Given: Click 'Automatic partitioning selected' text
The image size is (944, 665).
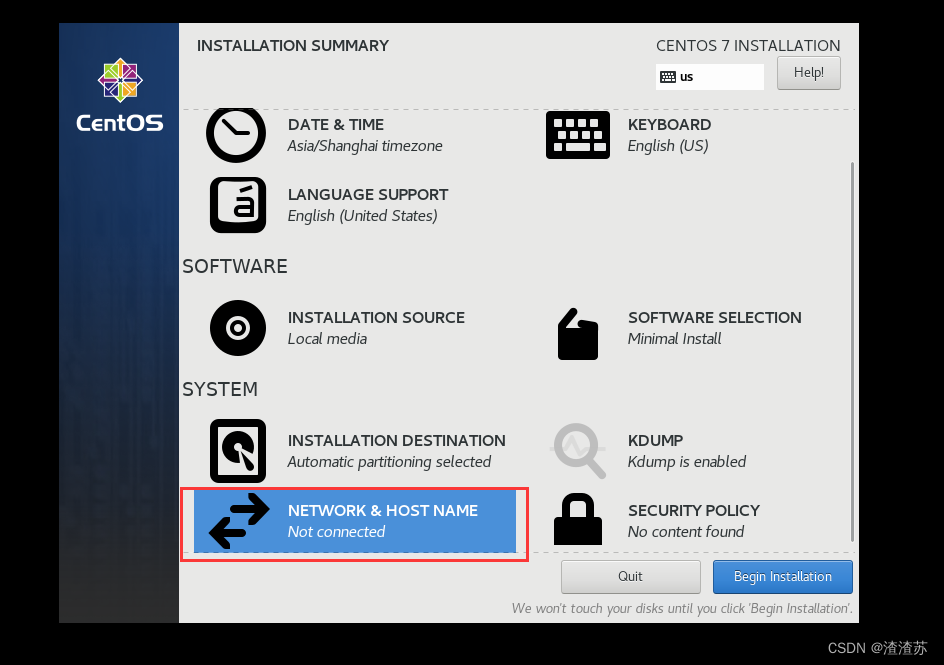Looking at the screenshot, I should pyautogui.click(x=389, y=462).
